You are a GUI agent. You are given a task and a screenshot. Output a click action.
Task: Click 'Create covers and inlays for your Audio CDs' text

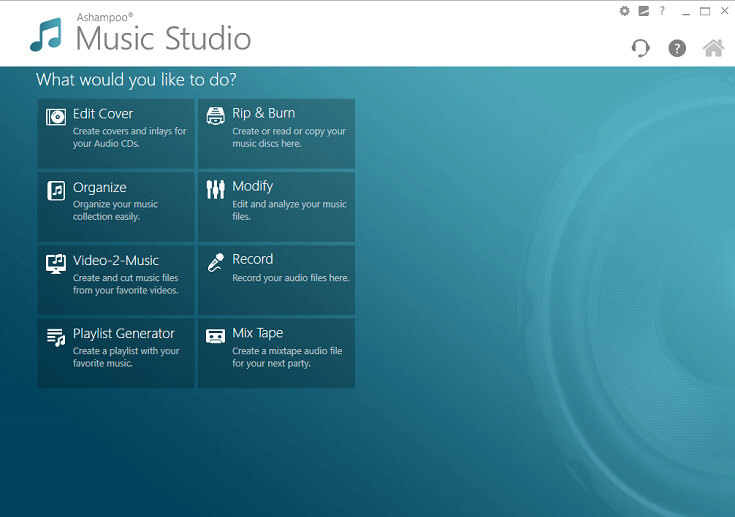[129, 137]
